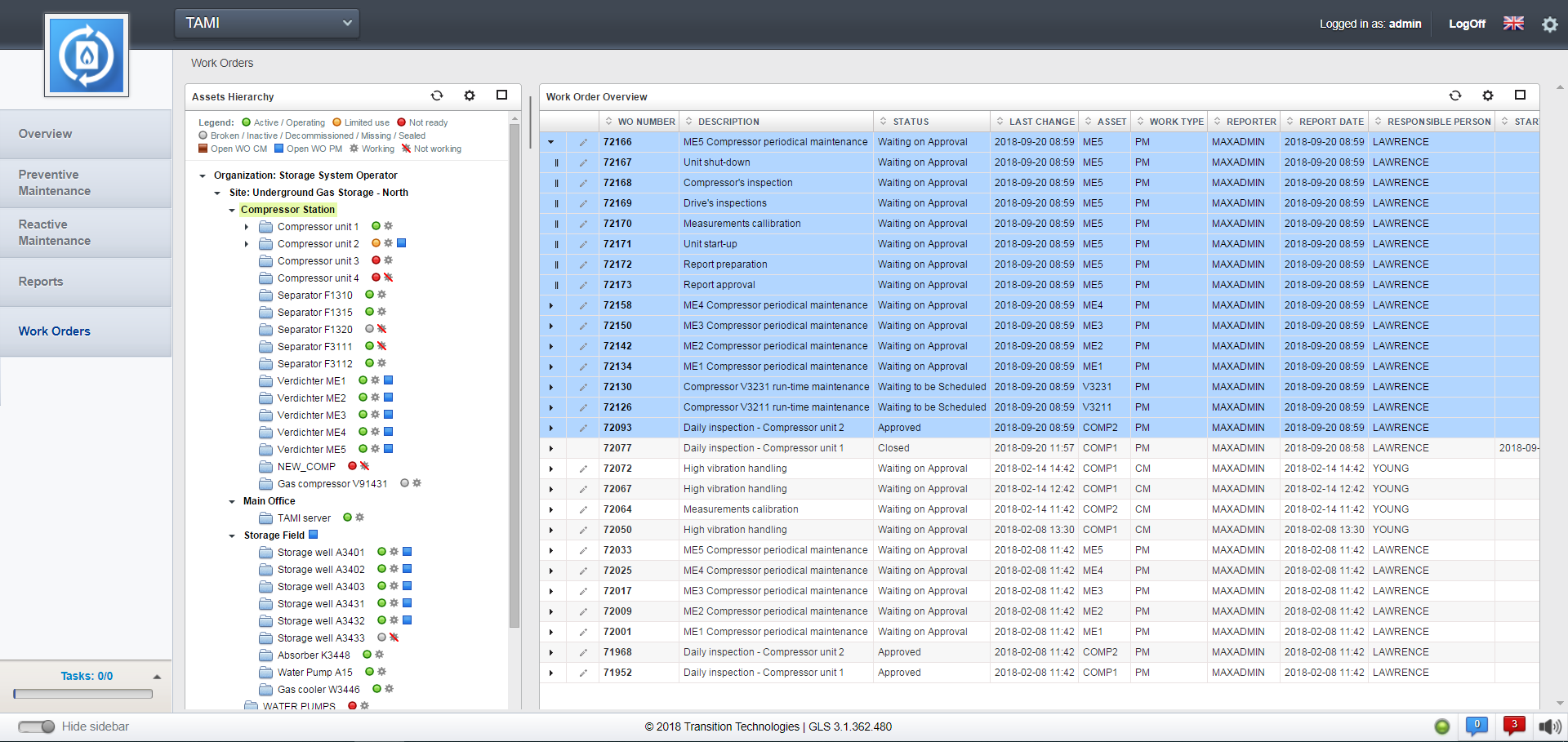Click the speaker sound icon
Screen dimensions: 1568x742
click(1548, 726)
